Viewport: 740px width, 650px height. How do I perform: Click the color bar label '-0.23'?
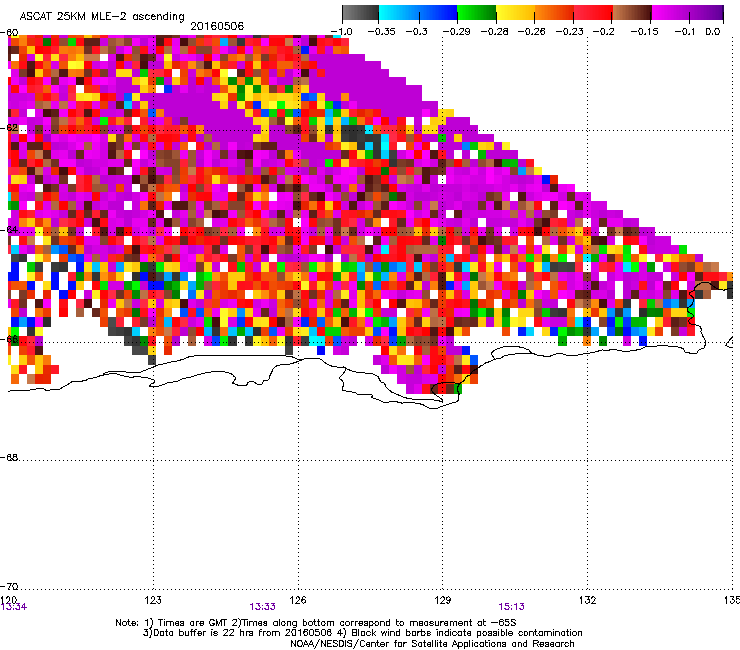pos(570,32)
